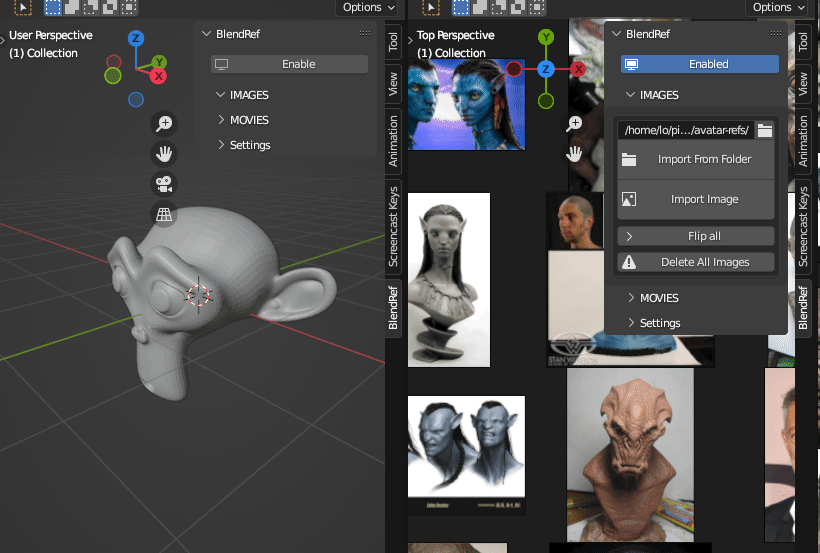The image size is (820, 553).
Task: Click the image icon beside Import Image
Action: pyautogui.click(x=629, y=199)
